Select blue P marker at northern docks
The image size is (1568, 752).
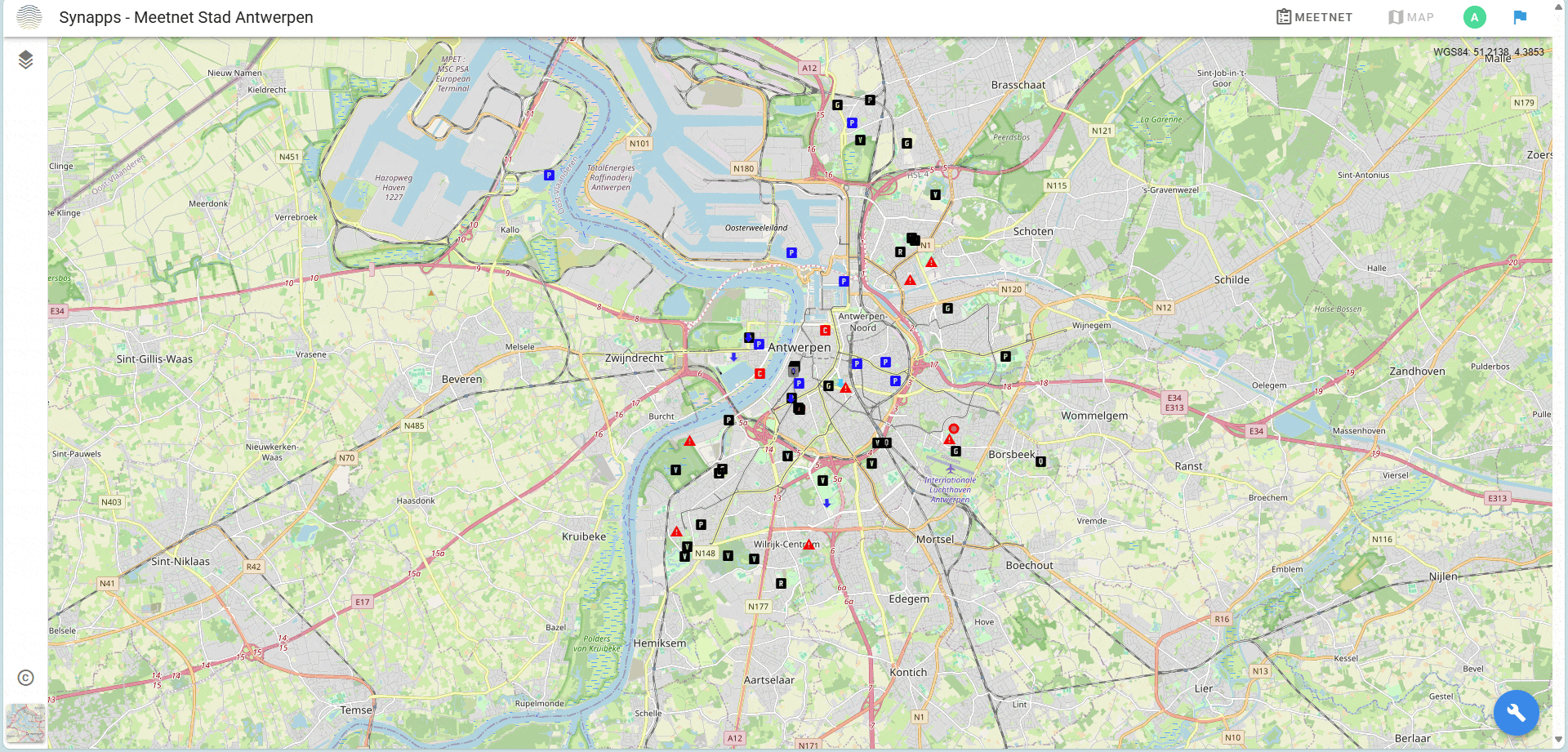pos(844,282)
